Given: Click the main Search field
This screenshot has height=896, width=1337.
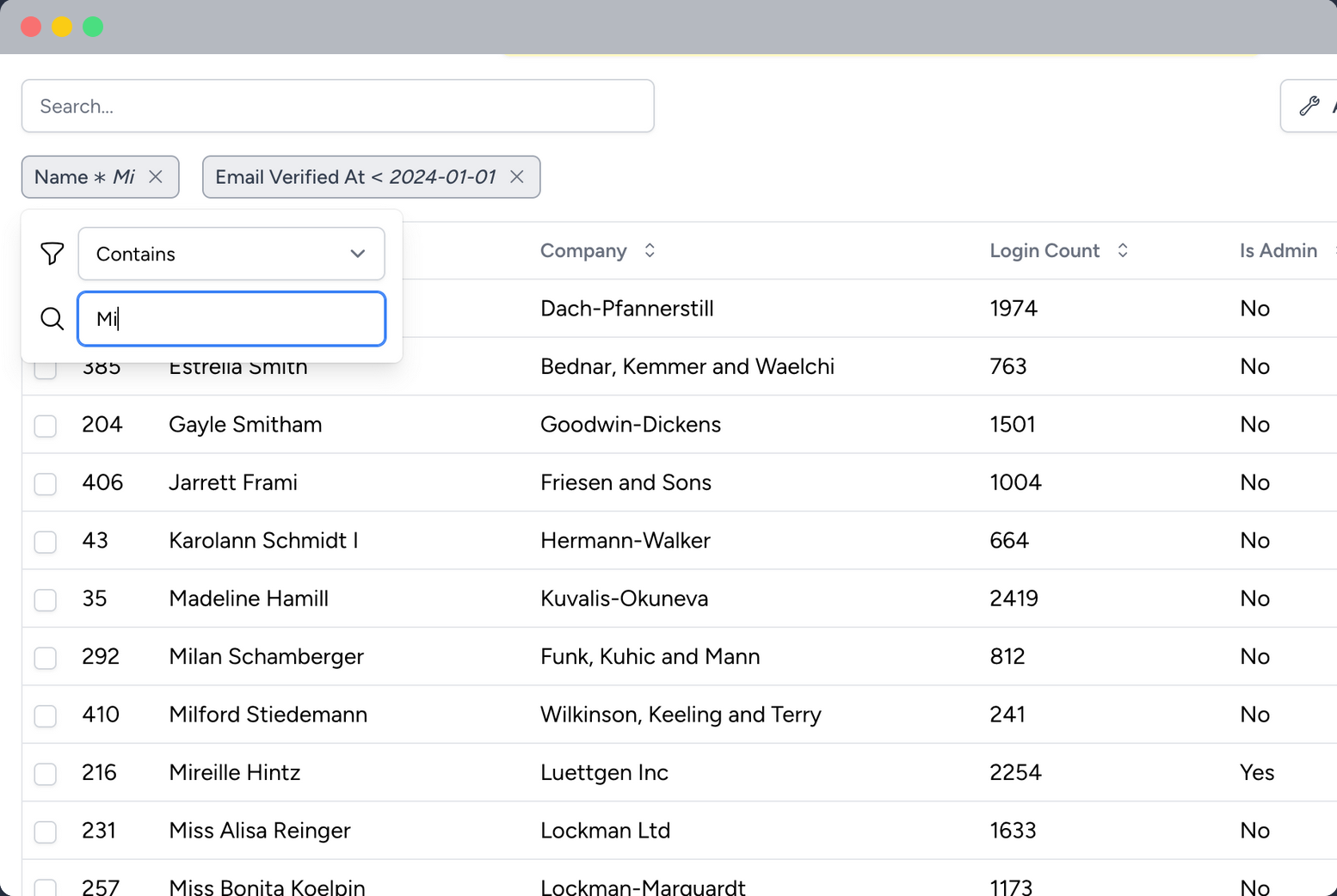Looking at the screenshot, I should pyautogui.click(x=338, y=106).
